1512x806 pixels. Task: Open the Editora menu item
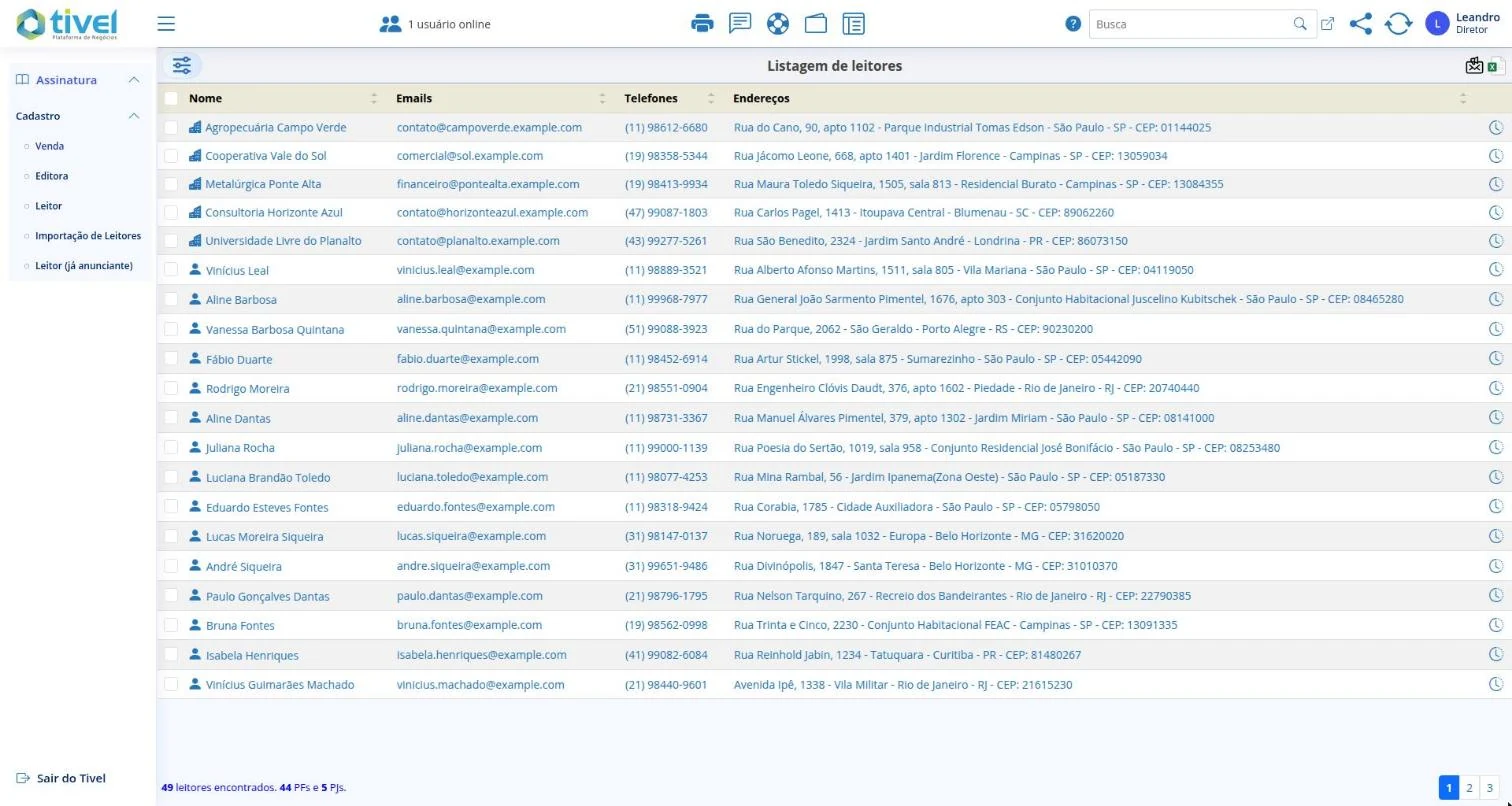[x=51, y=176]
